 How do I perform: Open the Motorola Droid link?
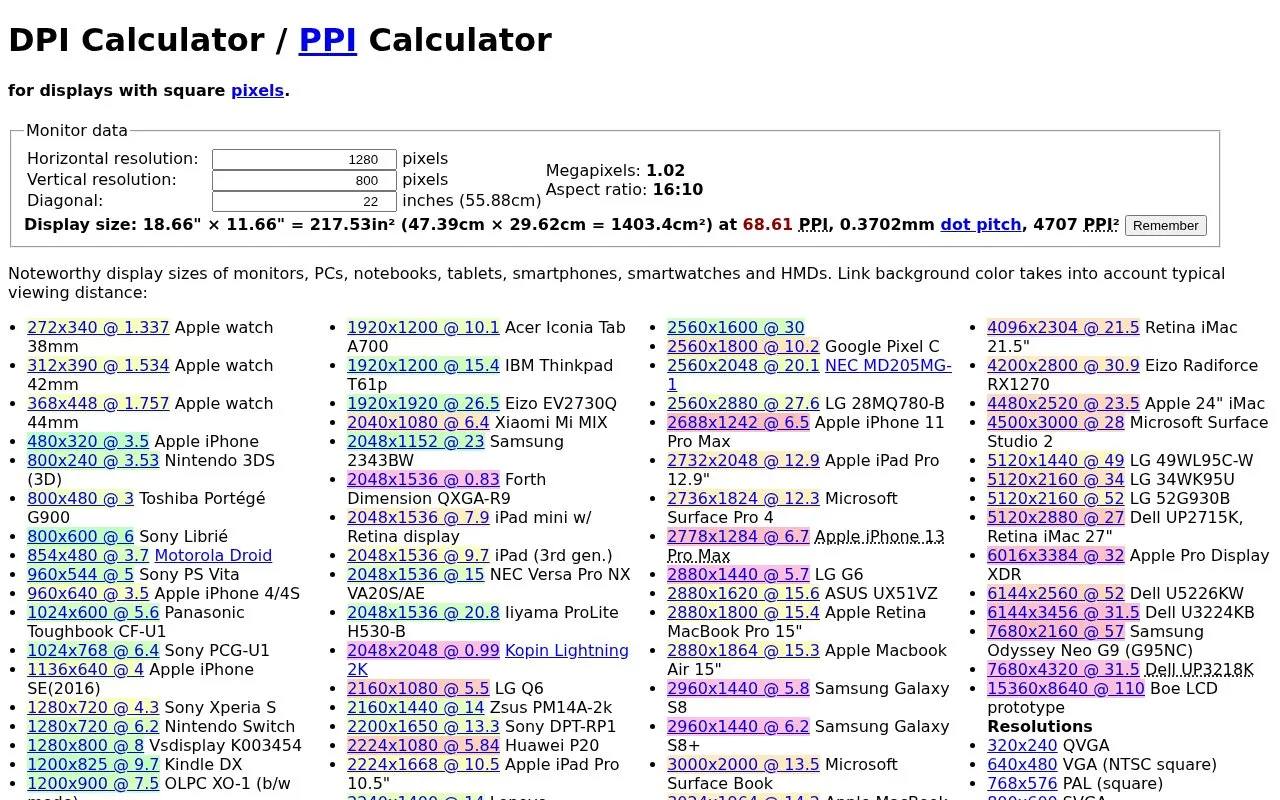(x=213, y=555)
